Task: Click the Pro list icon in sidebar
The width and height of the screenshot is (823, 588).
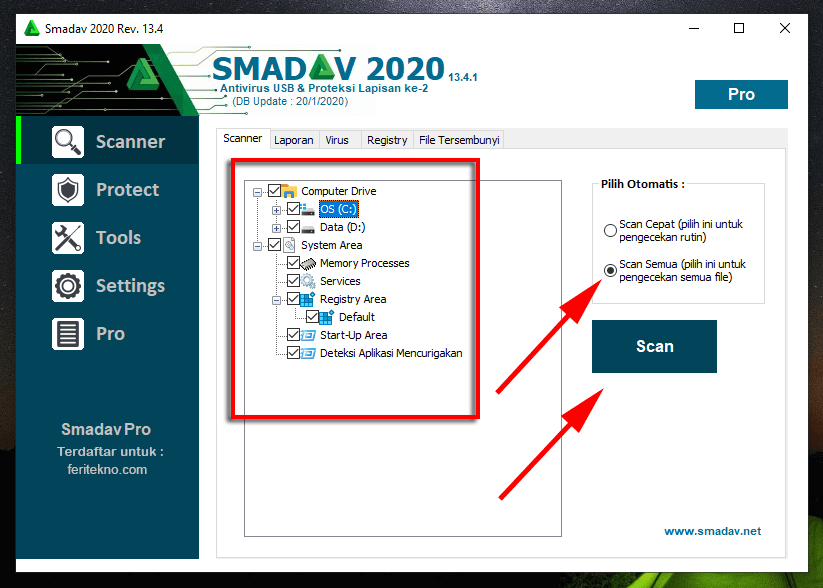Action: point(68,334)
